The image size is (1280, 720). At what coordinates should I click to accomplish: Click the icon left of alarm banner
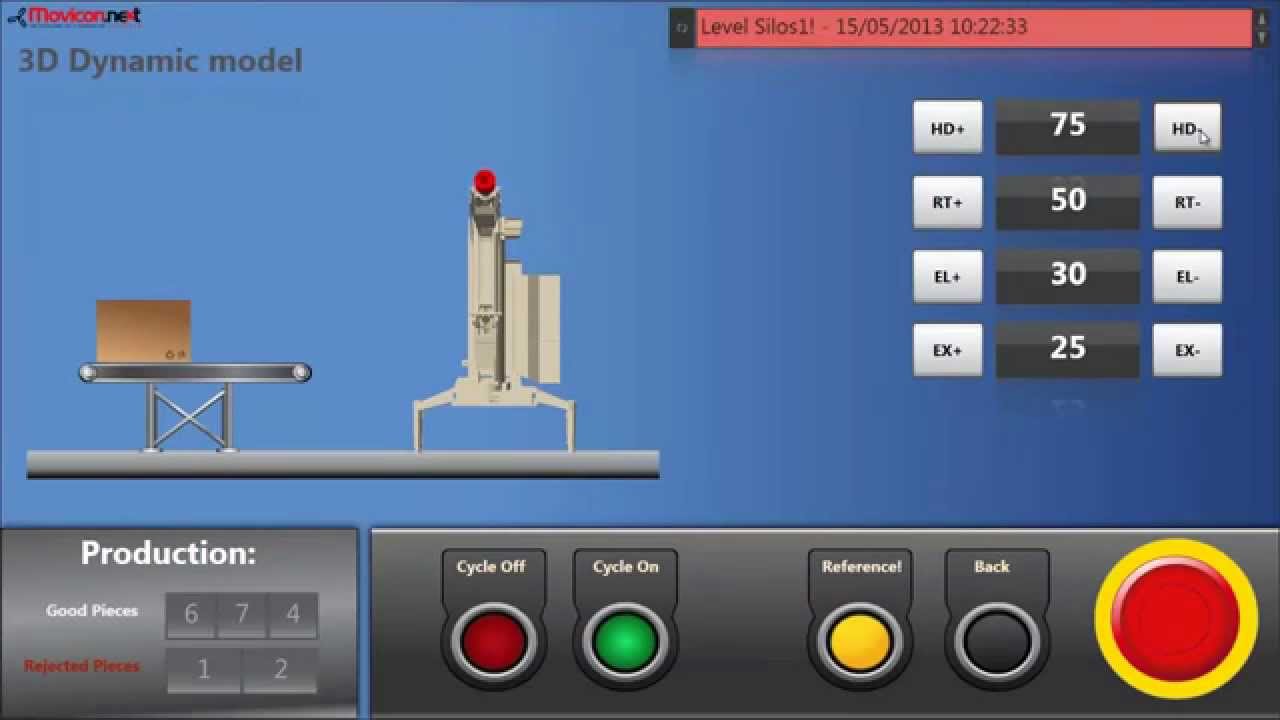(x=682, y=28)
